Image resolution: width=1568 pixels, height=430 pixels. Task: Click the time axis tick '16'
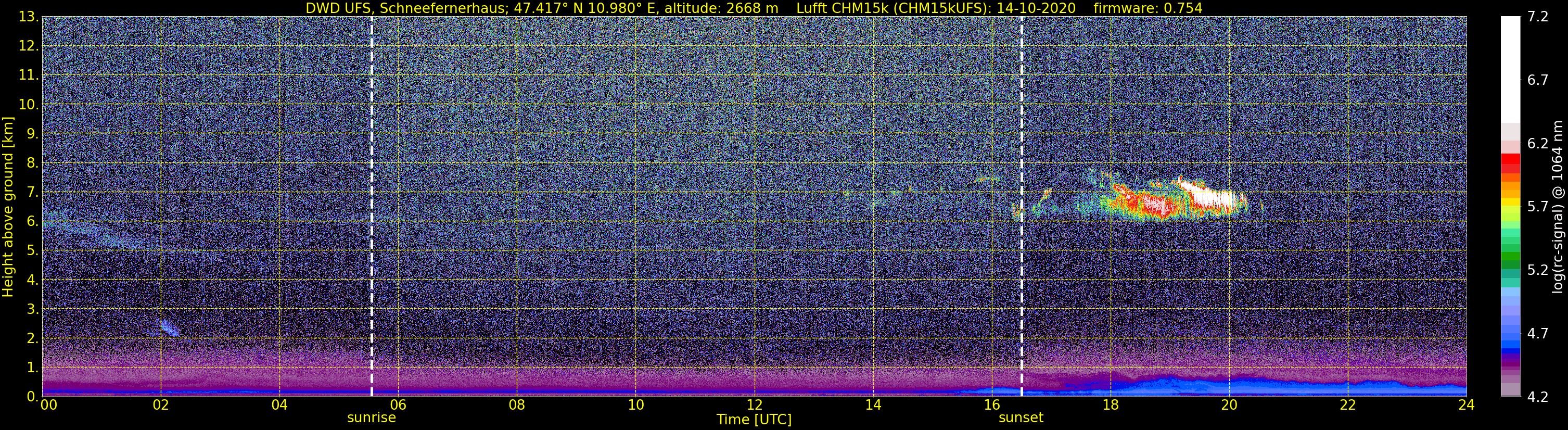coord(991,406)
